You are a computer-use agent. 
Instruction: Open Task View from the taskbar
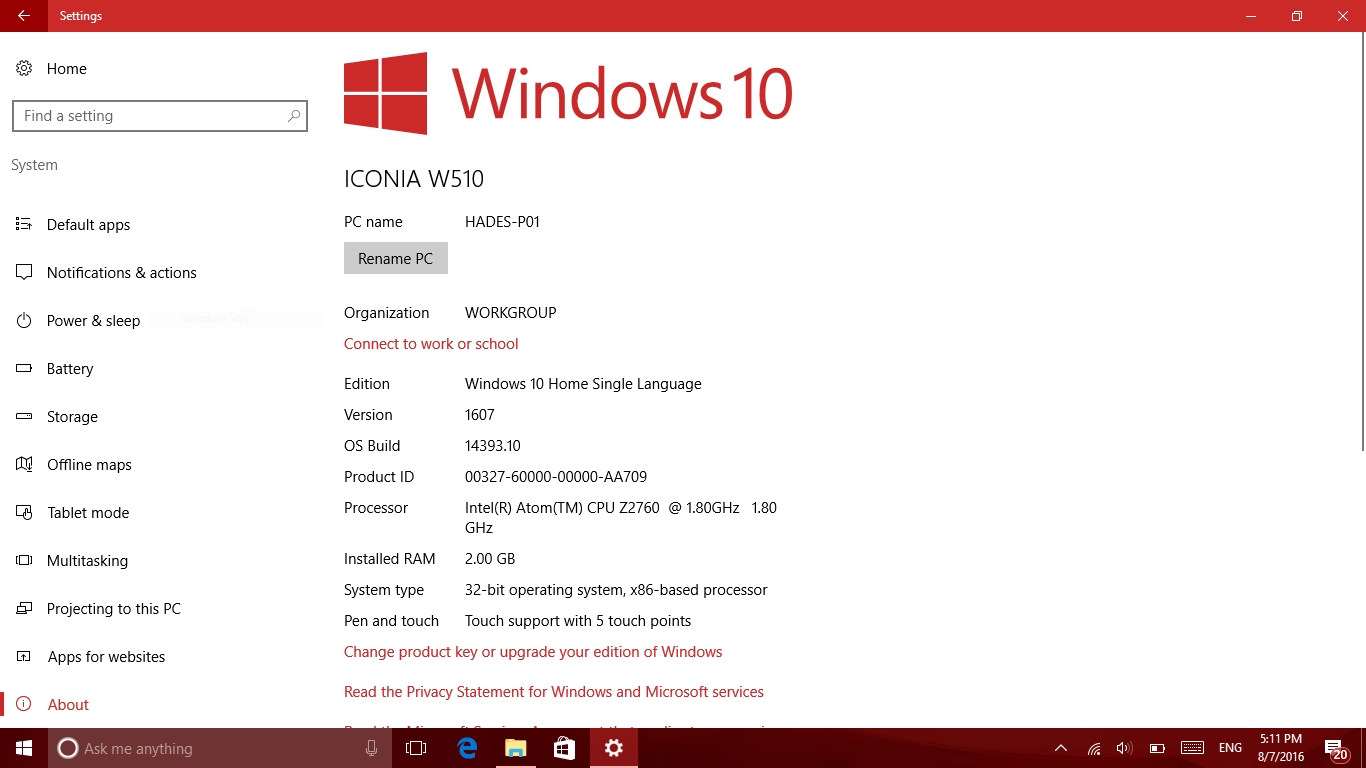click(x=416, y=748)
